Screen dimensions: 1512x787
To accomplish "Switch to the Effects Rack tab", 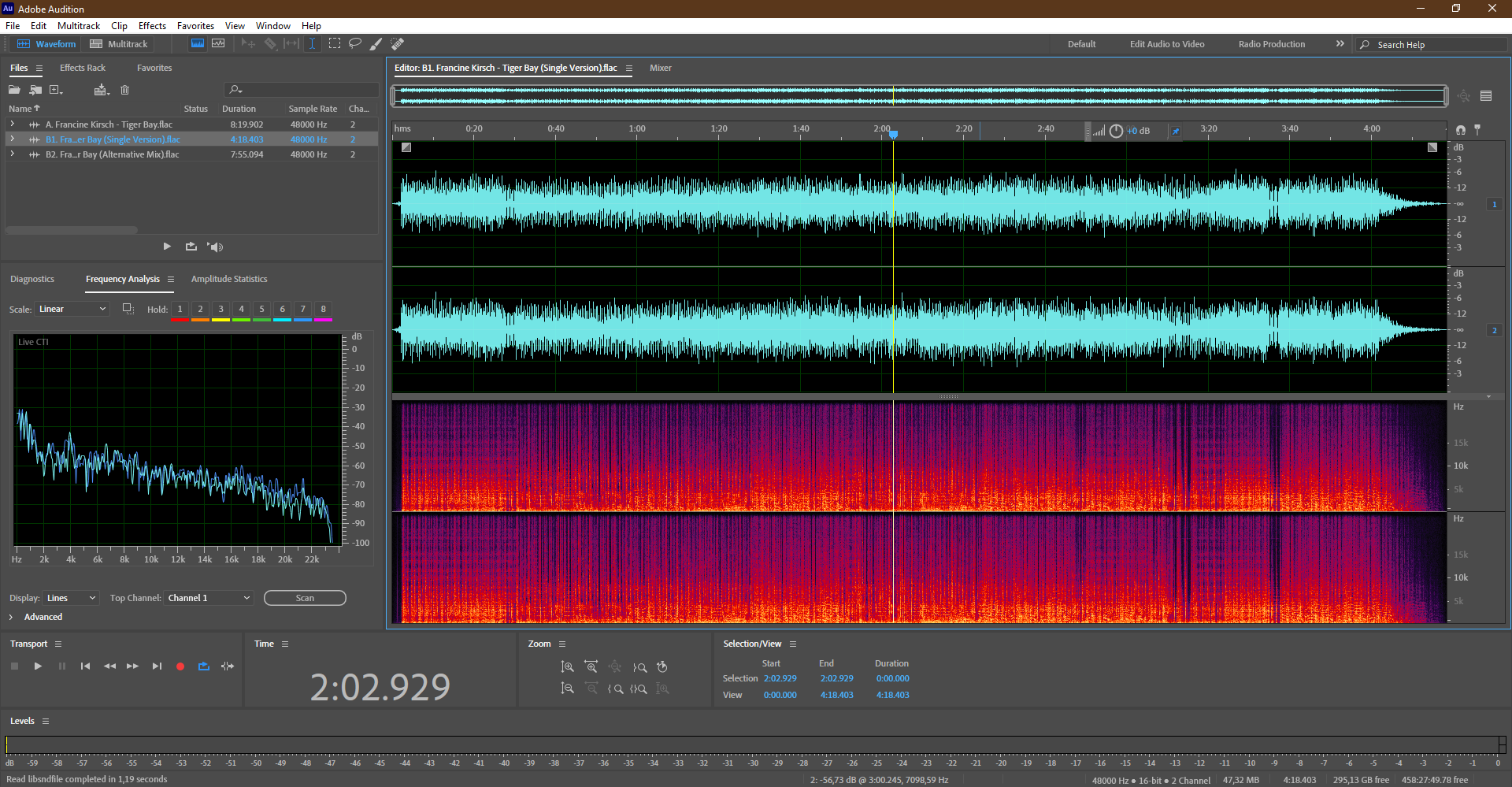I will click(x=83, y=68).
